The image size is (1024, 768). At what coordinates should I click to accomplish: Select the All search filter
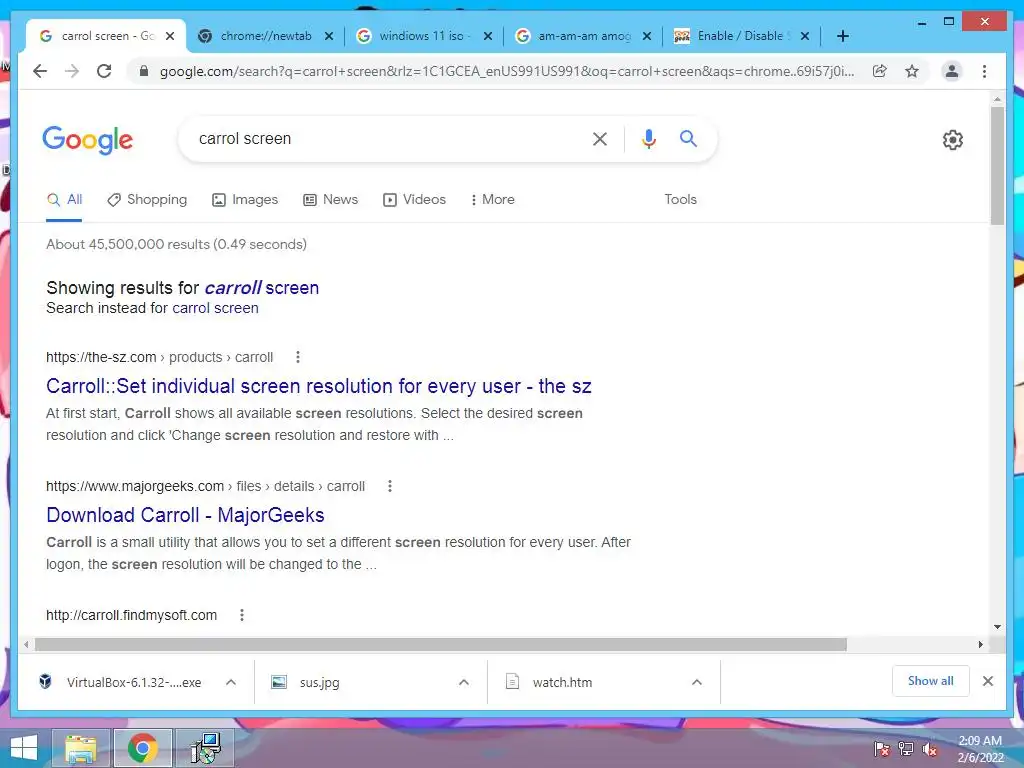[65, 200]
